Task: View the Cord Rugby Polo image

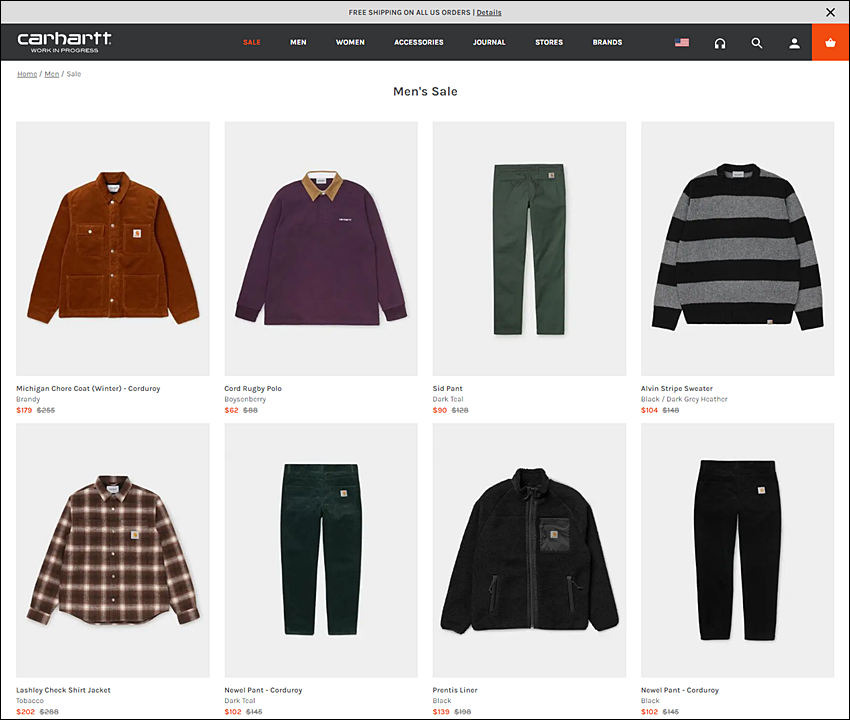Action: 321,248
